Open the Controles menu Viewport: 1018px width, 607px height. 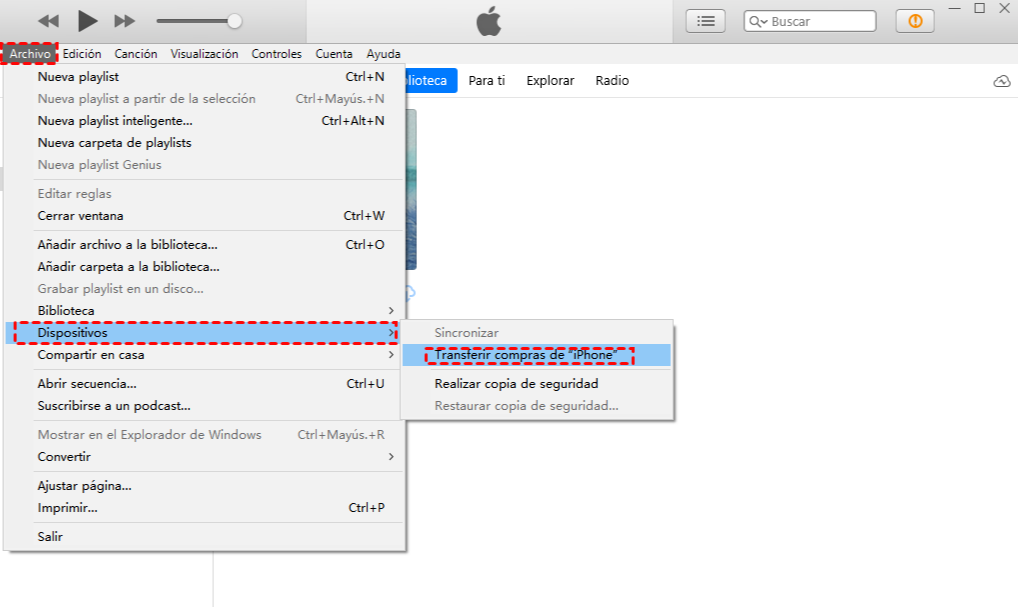pos(277,54)
